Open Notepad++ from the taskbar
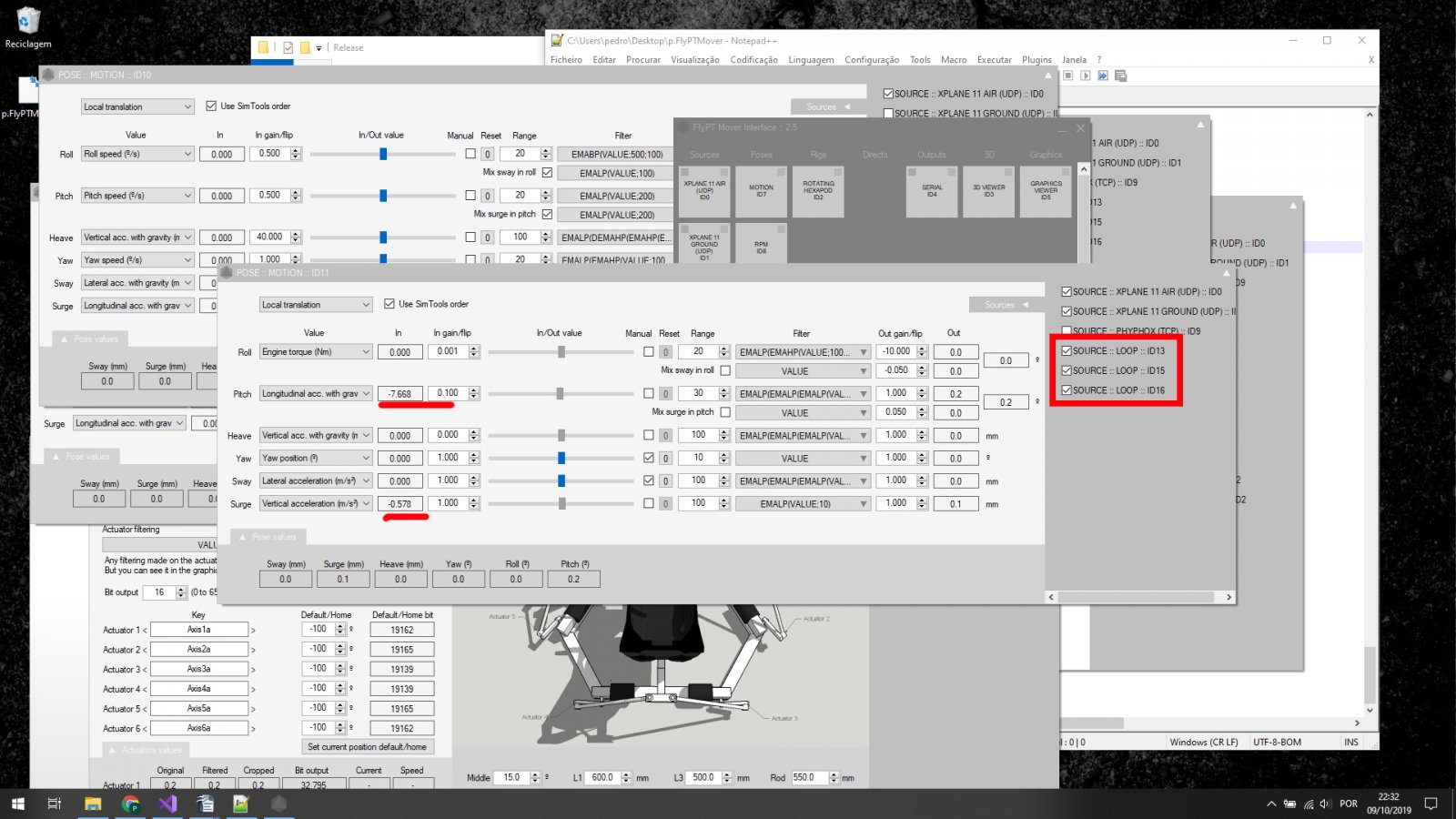This screenshot has width=1456, height=819. 241,804
